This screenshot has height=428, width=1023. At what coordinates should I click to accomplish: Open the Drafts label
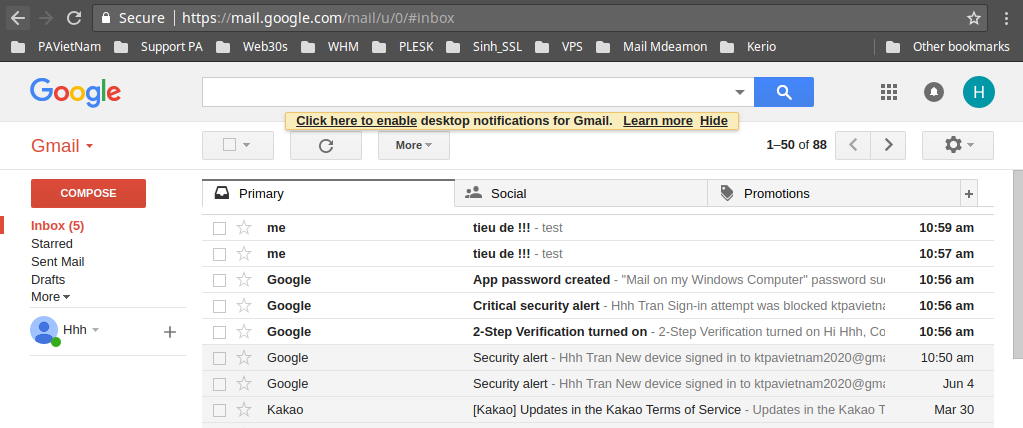point(48,279)
